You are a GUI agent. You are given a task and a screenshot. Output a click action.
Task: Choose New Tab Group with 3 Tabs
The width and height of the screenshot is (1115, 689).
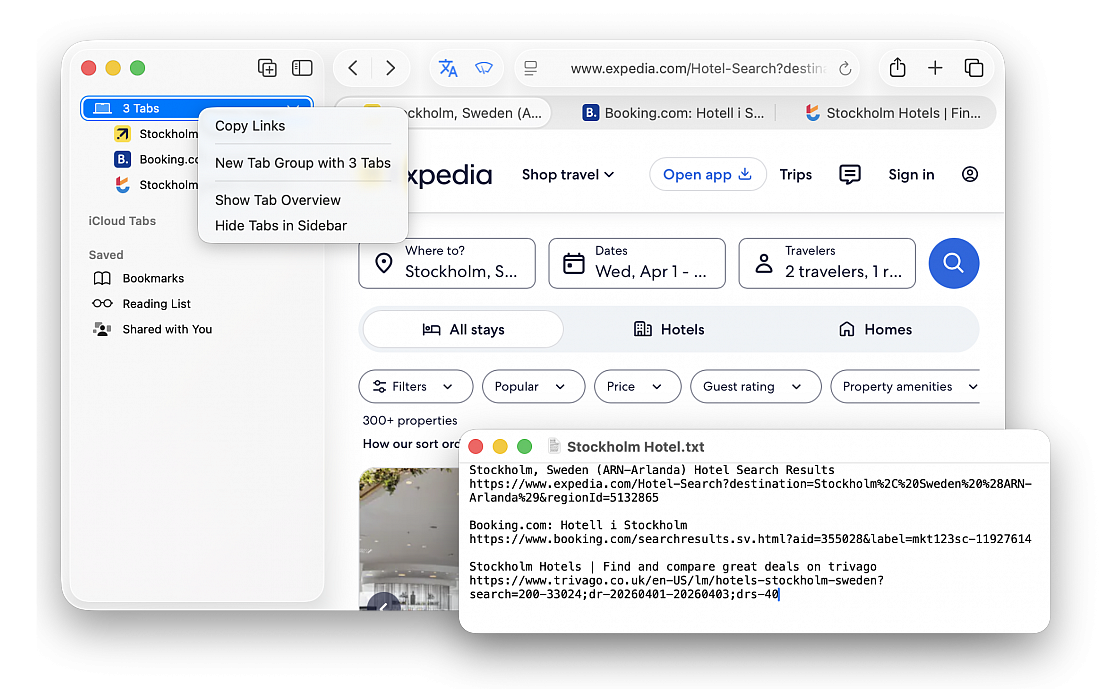pyautogui.click(x=302, y=163)
